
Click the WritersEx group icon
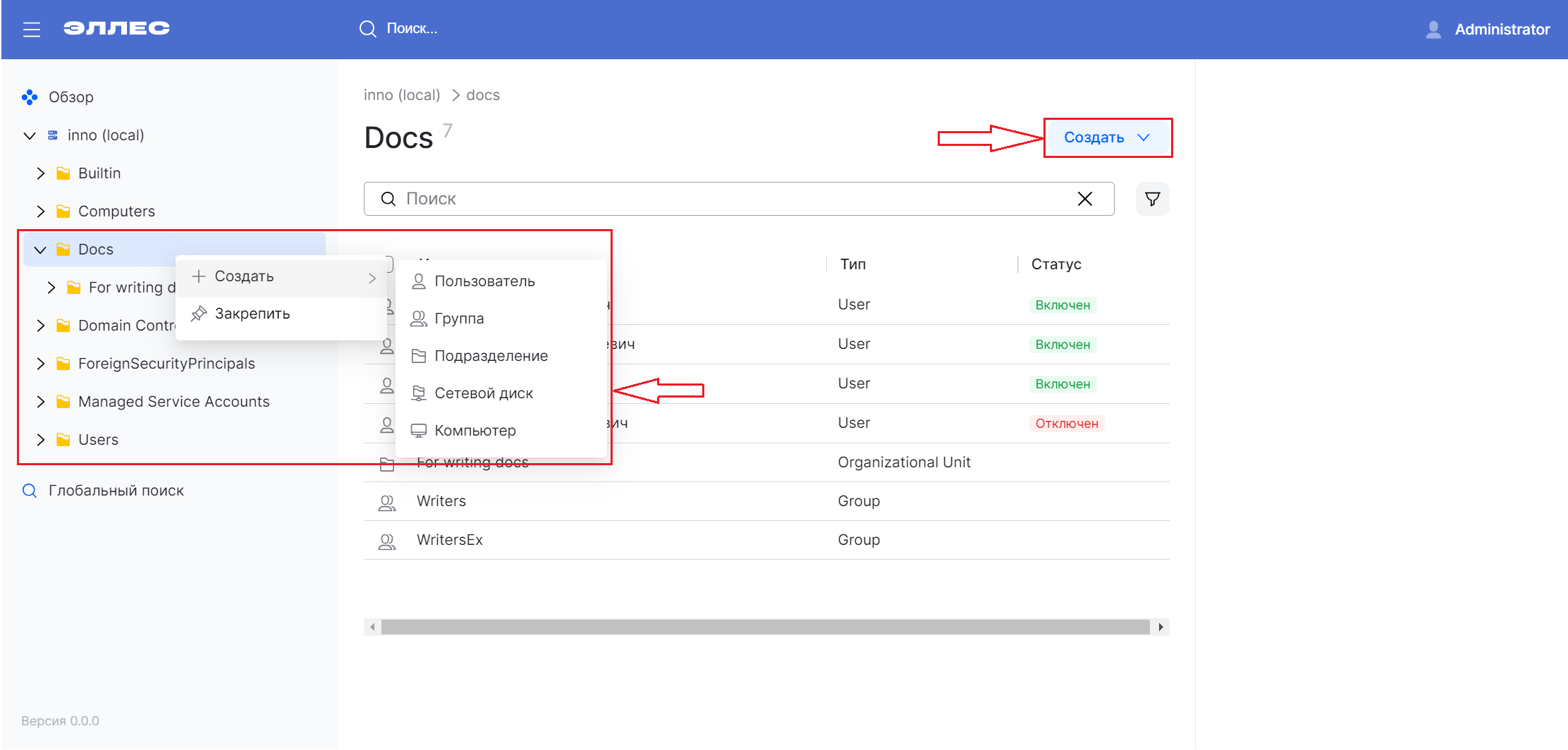(x=387, y=541)
